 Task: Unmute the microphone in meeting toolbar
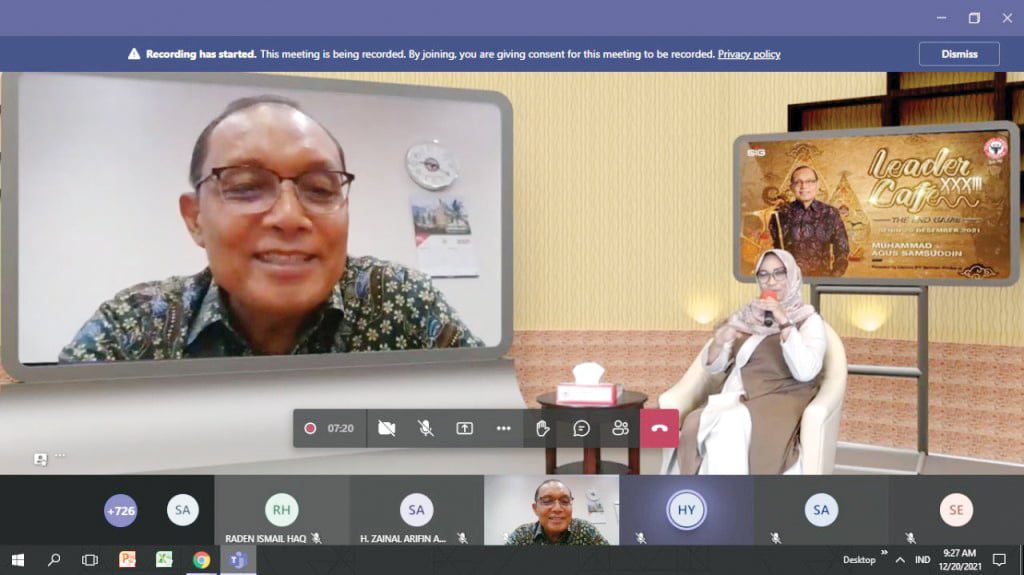pyautogui.click(x=426, y=428)
